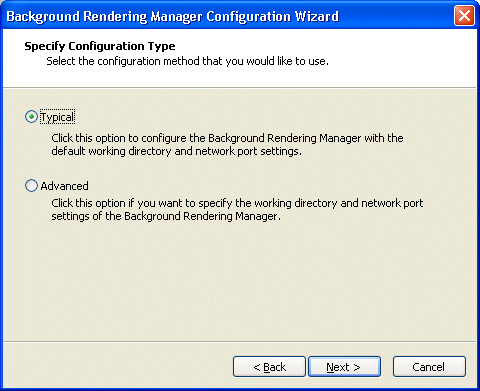Click the separator line above the buttons
This screenshot has width=480, height=391.
(x=240, y=341)
